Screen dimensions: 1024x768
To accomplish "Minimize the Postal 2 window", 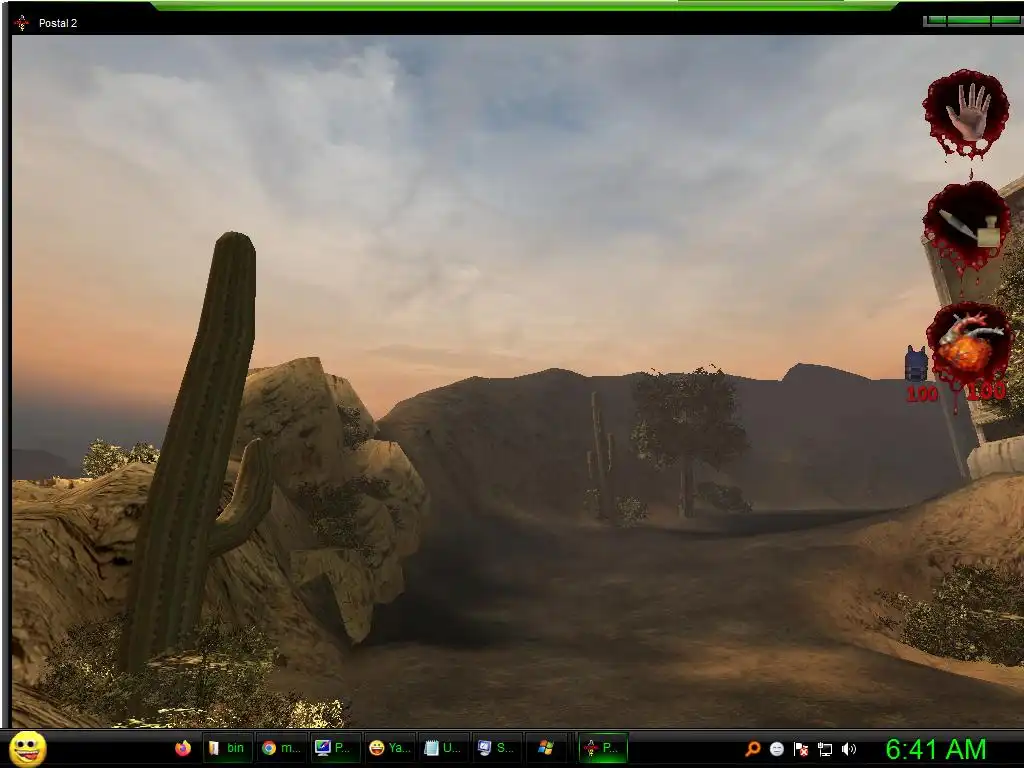I will [935, 21].
